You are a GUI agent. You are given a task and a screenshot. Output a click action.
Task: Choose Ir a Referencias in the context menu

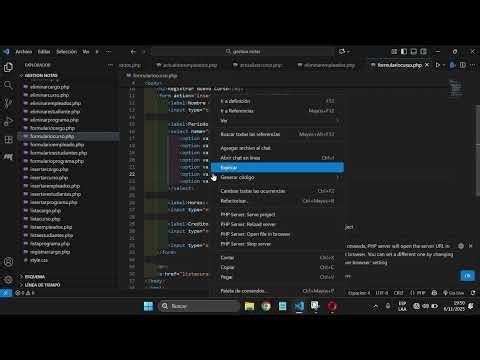[x=277, y=111]
